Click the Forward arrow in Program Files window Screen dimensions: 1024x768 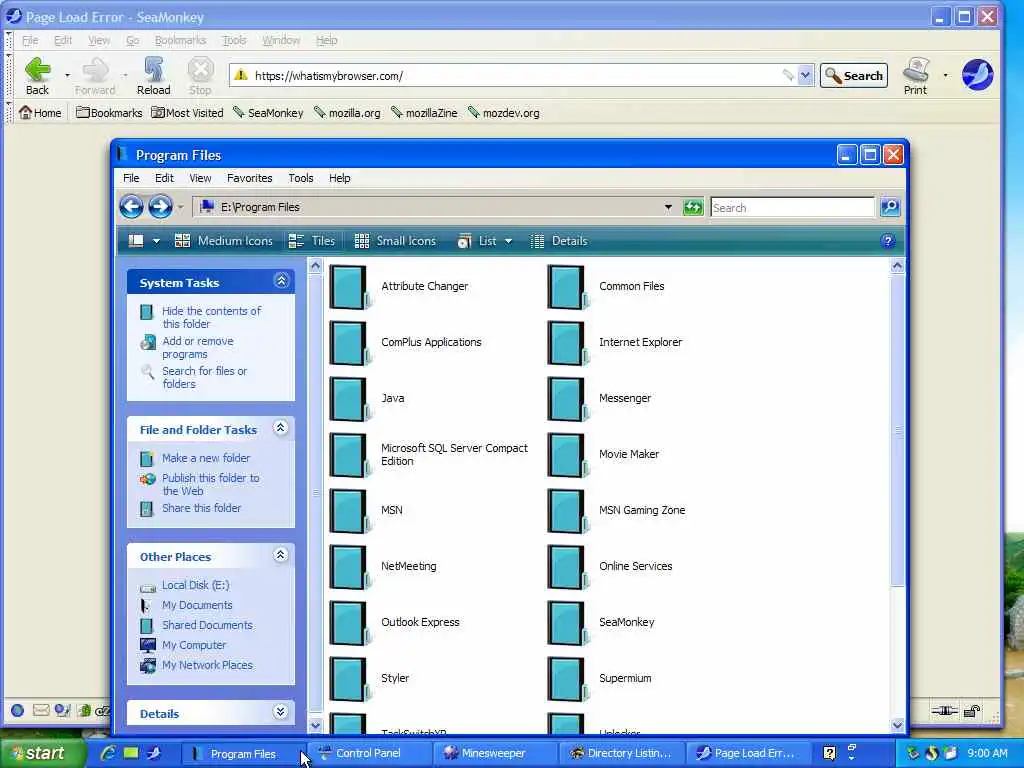click(160, 207)
